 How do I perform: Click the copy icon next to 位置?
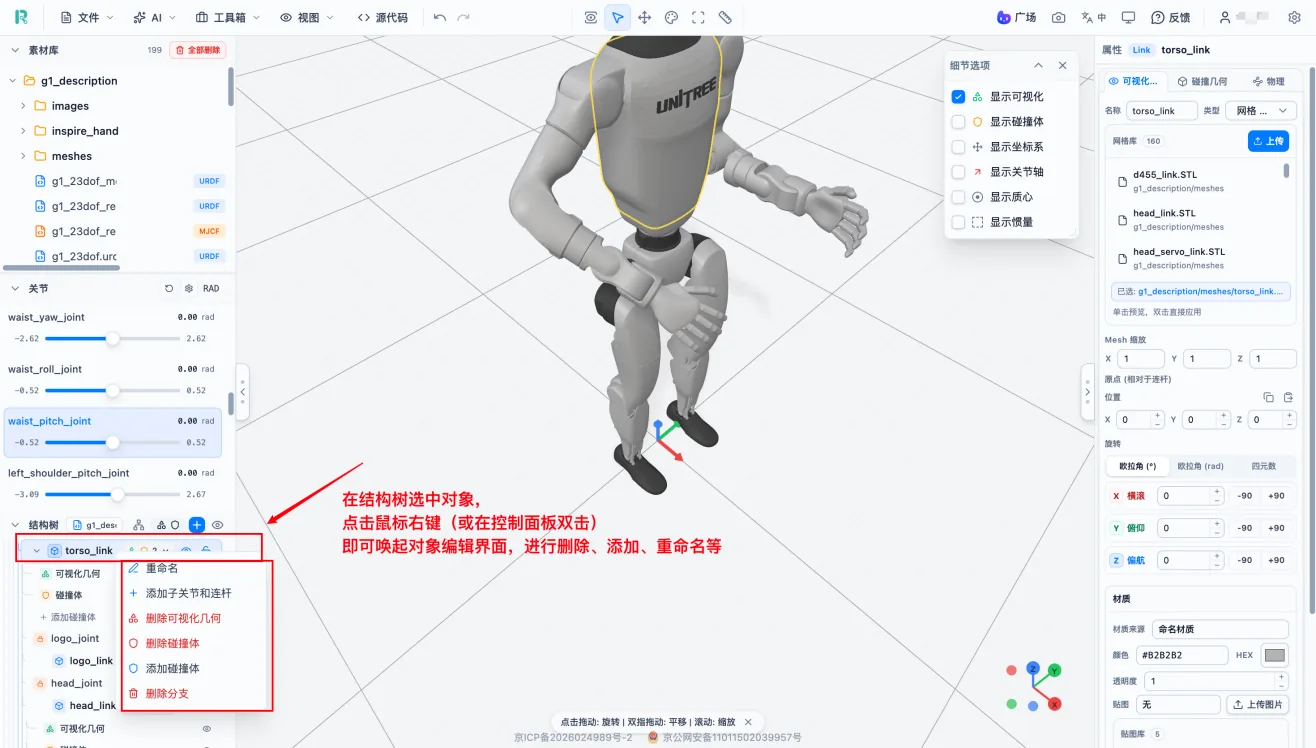tap(1268, 397)
